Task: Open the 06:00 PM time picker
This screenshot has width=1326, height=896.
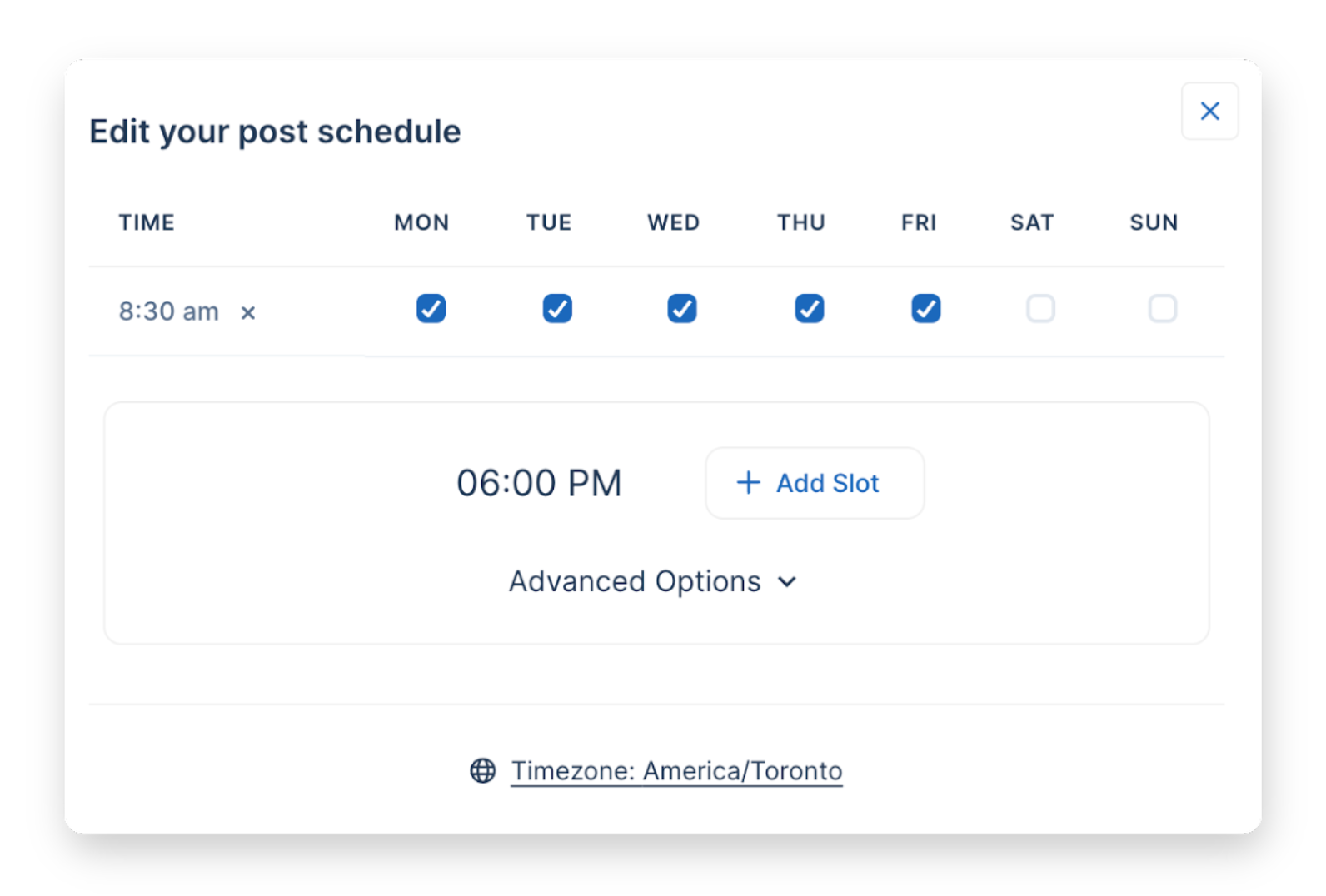Action: pyautogui.click(x=539, y=483)
